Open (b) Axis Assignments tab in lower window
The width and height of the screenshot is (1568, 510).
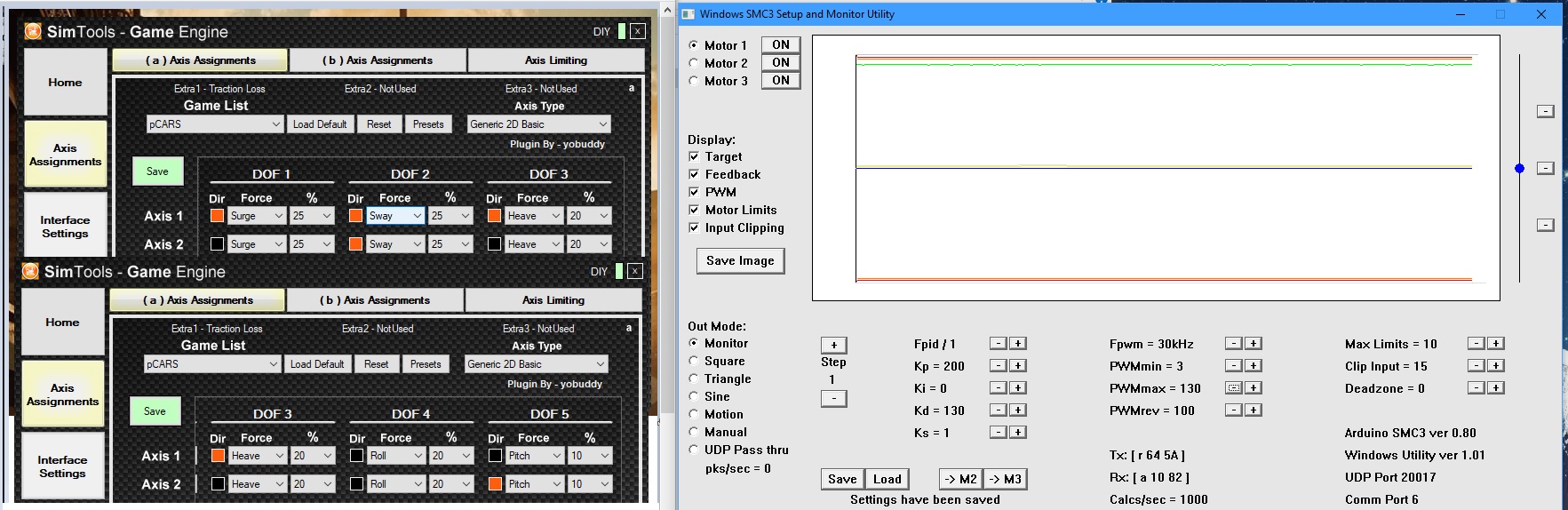tap(375, 300)
